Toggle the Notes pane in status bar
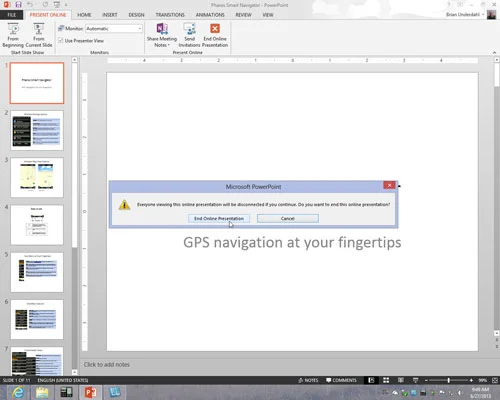This screenshot has width=500, height=400. [308, 380]
